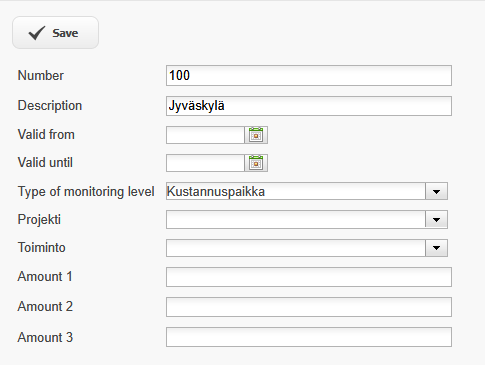The height and width of the screenshot is (365, 485).
Task: Click the Valid until date field
Action: pyautogui.click(x=205, y=163)
